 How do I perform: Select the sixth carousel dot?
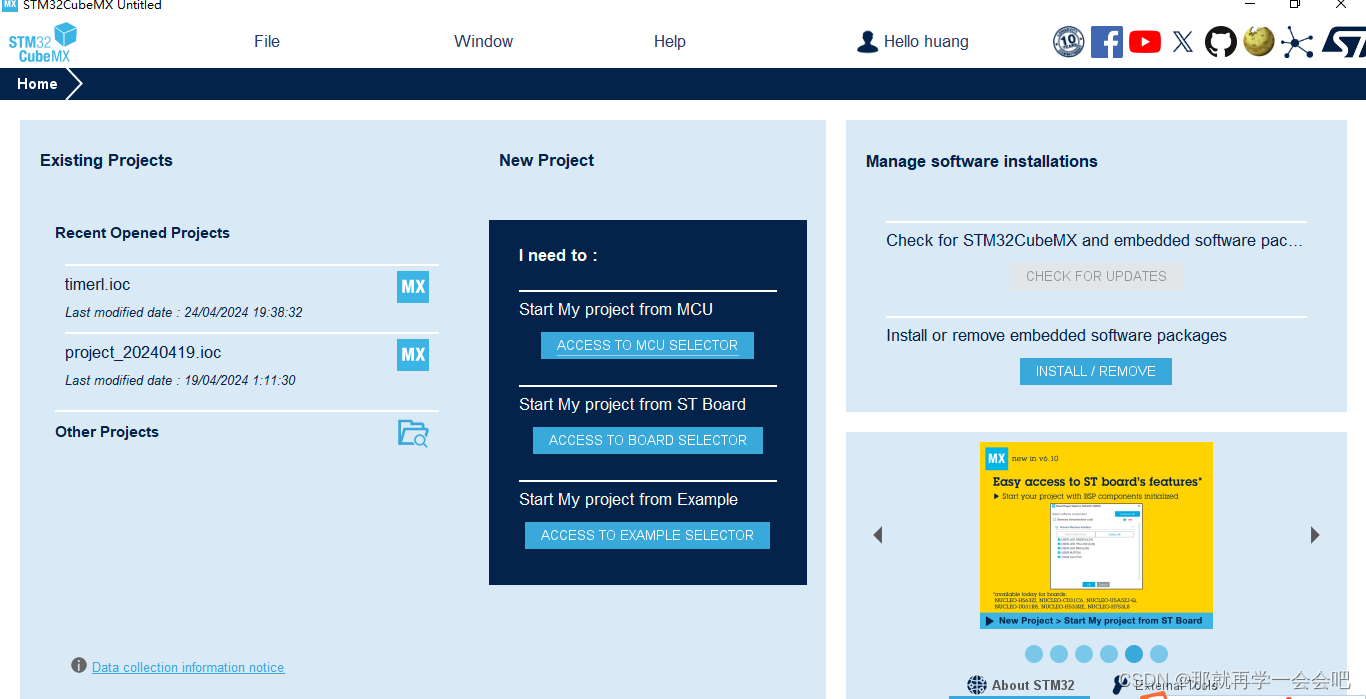click(1159, 654)
